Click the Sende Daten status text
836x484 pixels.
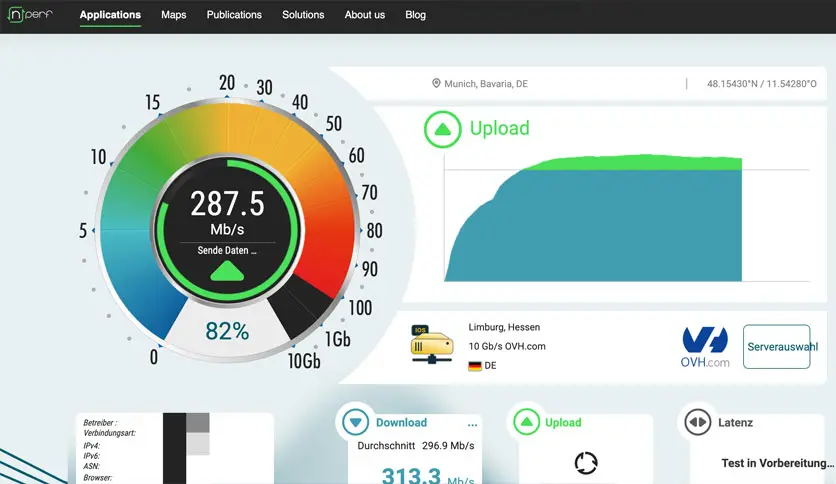(x=227, y=251)
